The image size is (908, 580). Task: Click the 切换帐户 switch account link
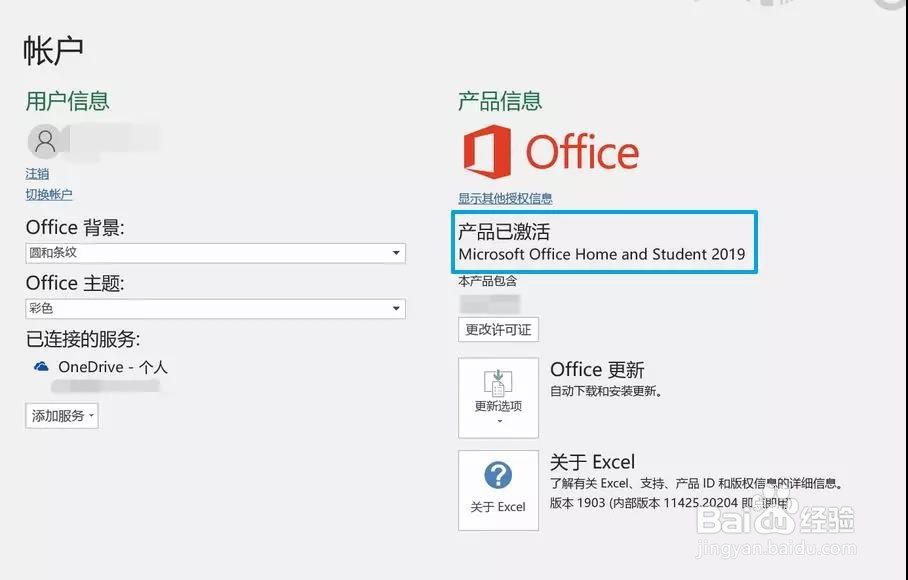coord(49,194)
